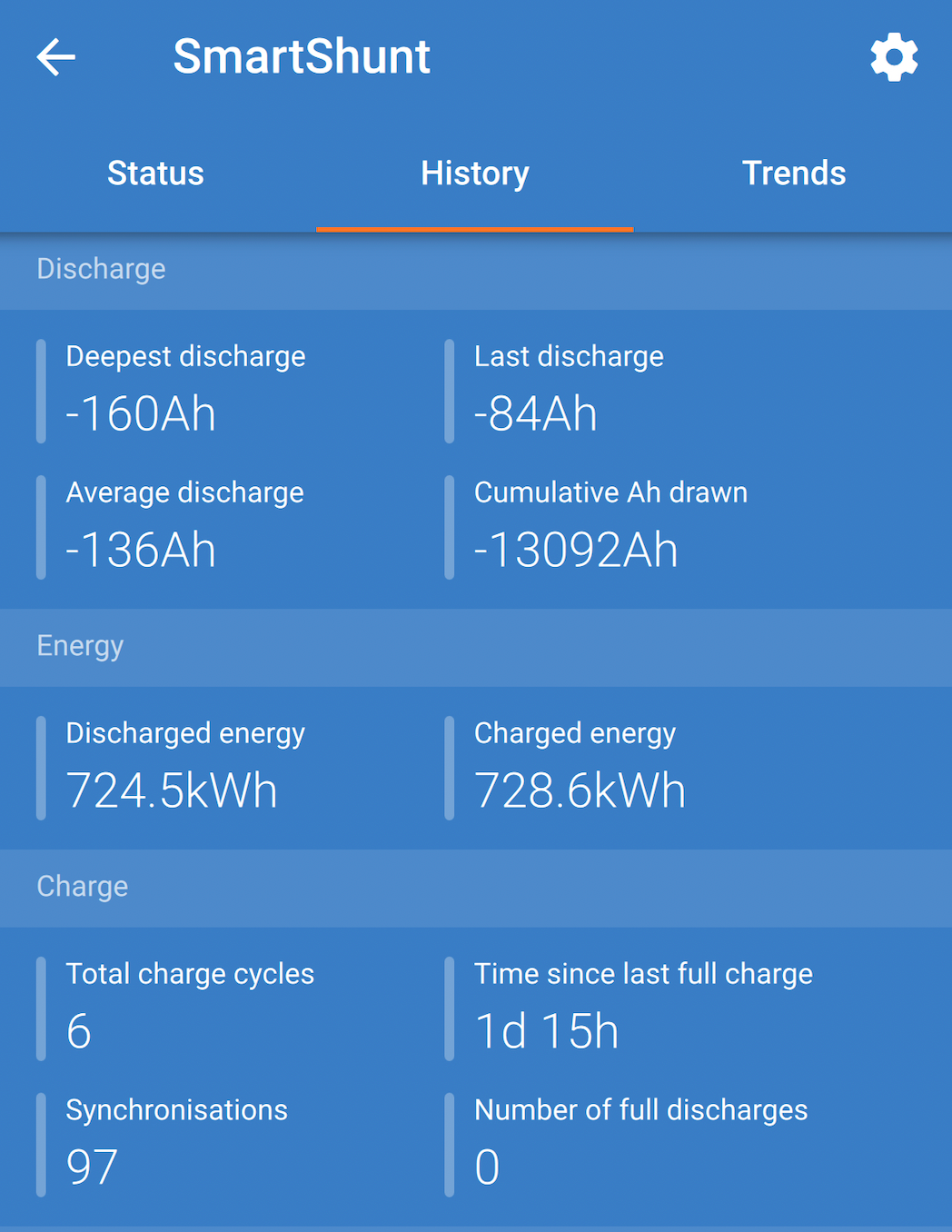Screen dimensions: 952x1232
Task: Click the 728.6kWh value
Action: pos(580,790)
